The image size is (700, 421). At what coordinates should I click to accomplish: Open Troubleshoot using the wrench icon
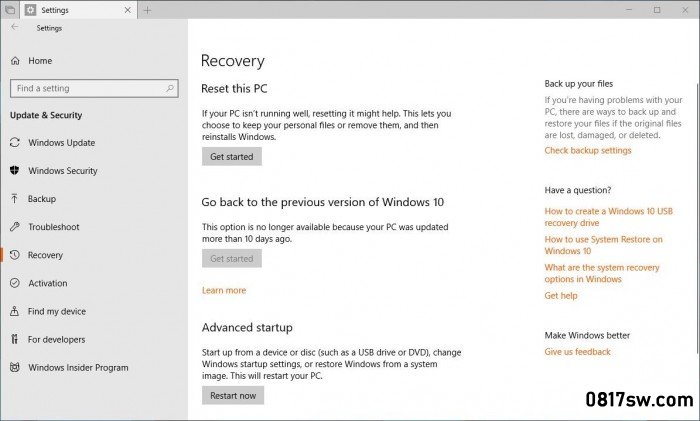[15, 227]
